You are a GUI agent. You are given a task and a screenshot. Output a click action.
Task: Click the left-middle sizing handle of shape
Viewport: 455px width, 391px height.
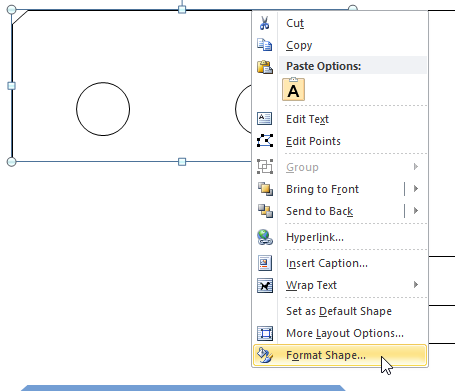pos(11,86)
